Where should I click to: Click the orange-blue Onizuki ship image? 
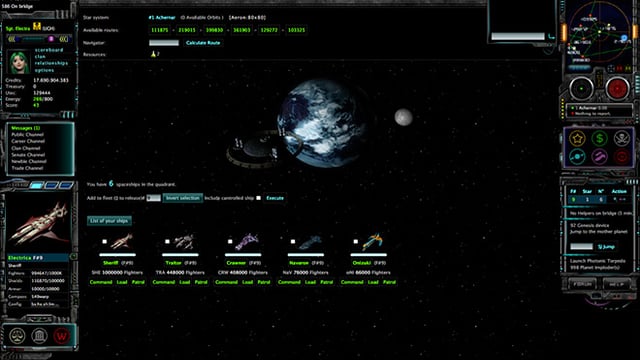coord(372,241)
